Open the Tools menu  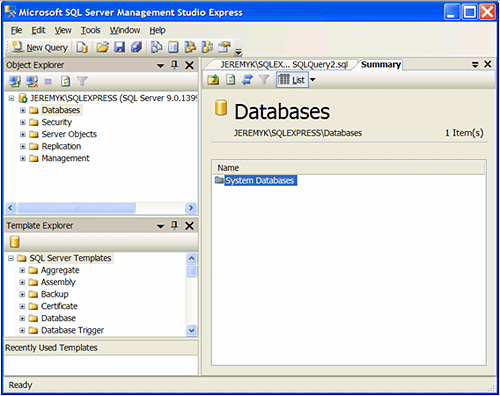click(x=90, y=30)
